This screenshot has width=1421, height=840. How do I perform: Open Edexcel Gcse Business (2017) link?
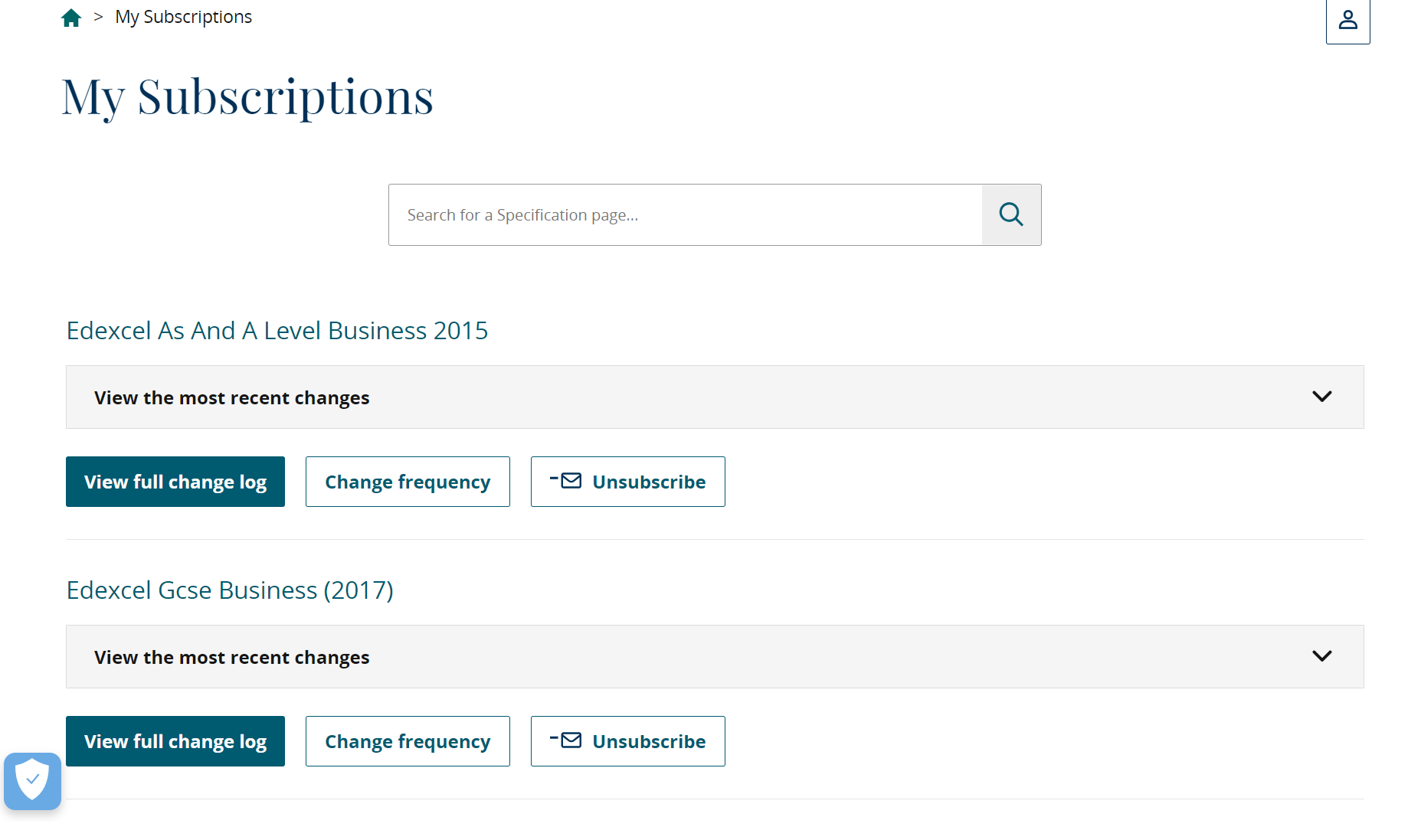click(x=230, y=590)
